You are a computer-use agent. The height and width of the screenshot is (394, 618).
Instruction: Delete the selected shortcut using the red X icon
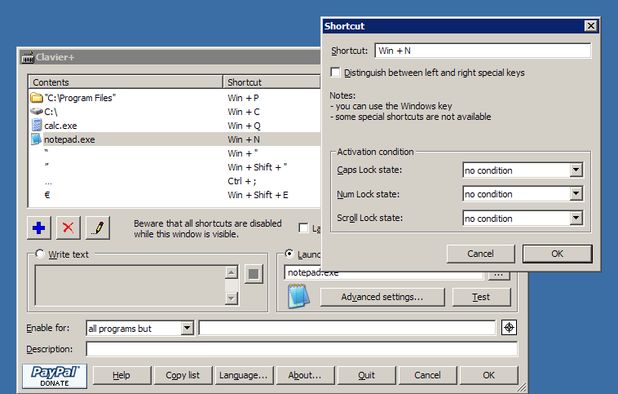click(68, 228)
